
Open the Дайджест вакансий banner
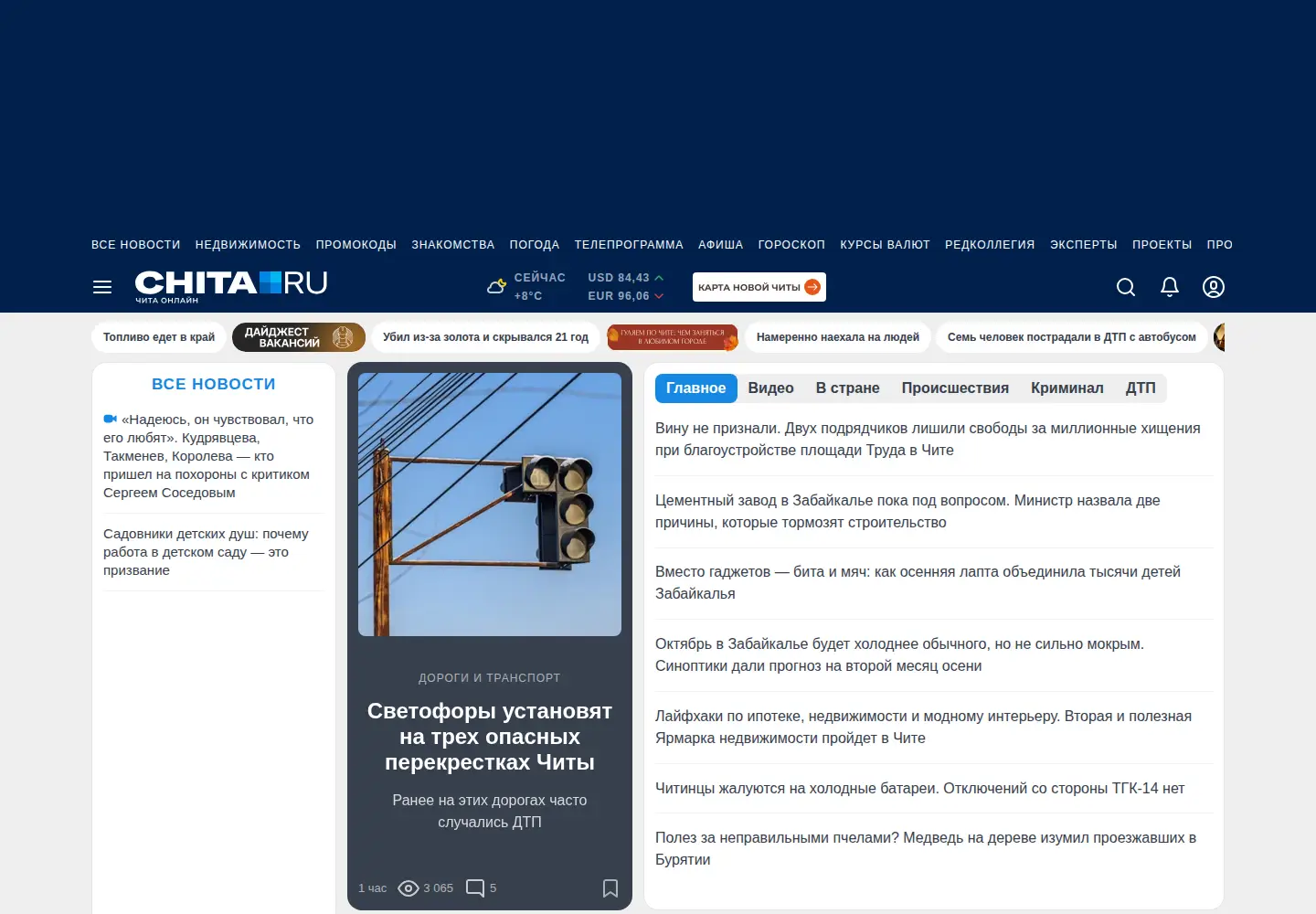point(299,337)
